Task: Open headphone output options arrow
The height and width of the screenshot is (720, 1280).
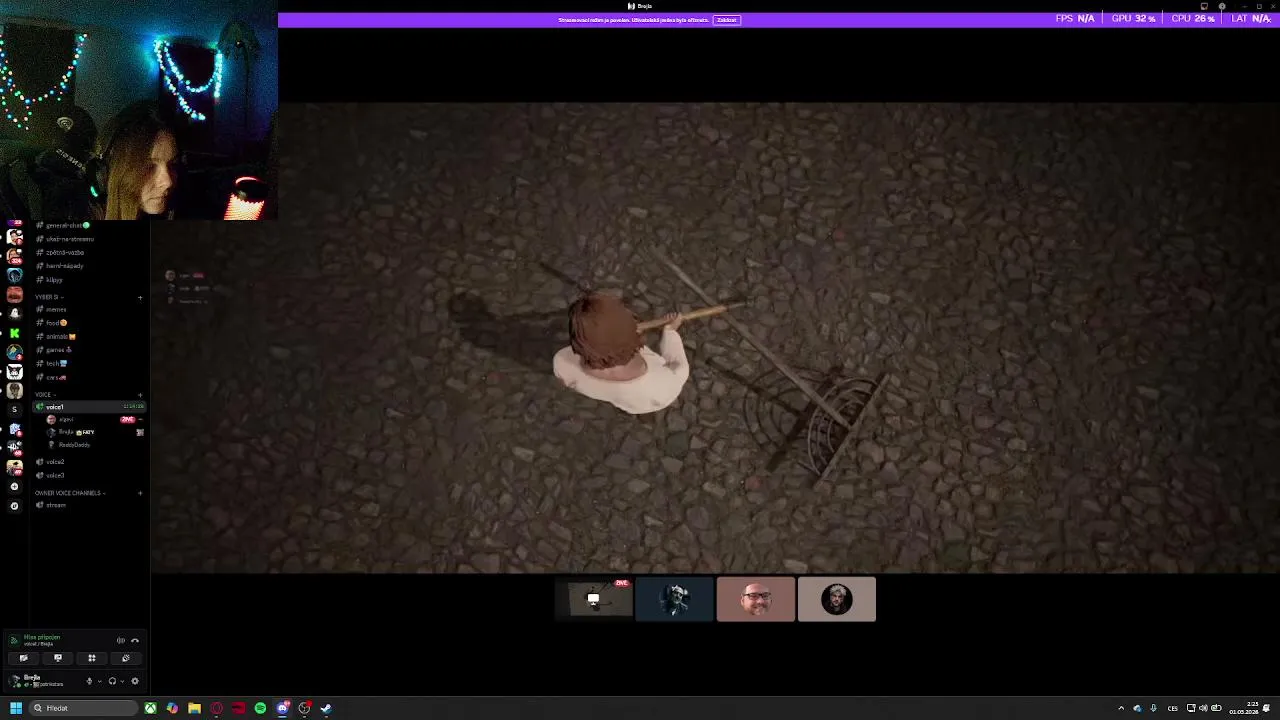Action: pos(123,681)
